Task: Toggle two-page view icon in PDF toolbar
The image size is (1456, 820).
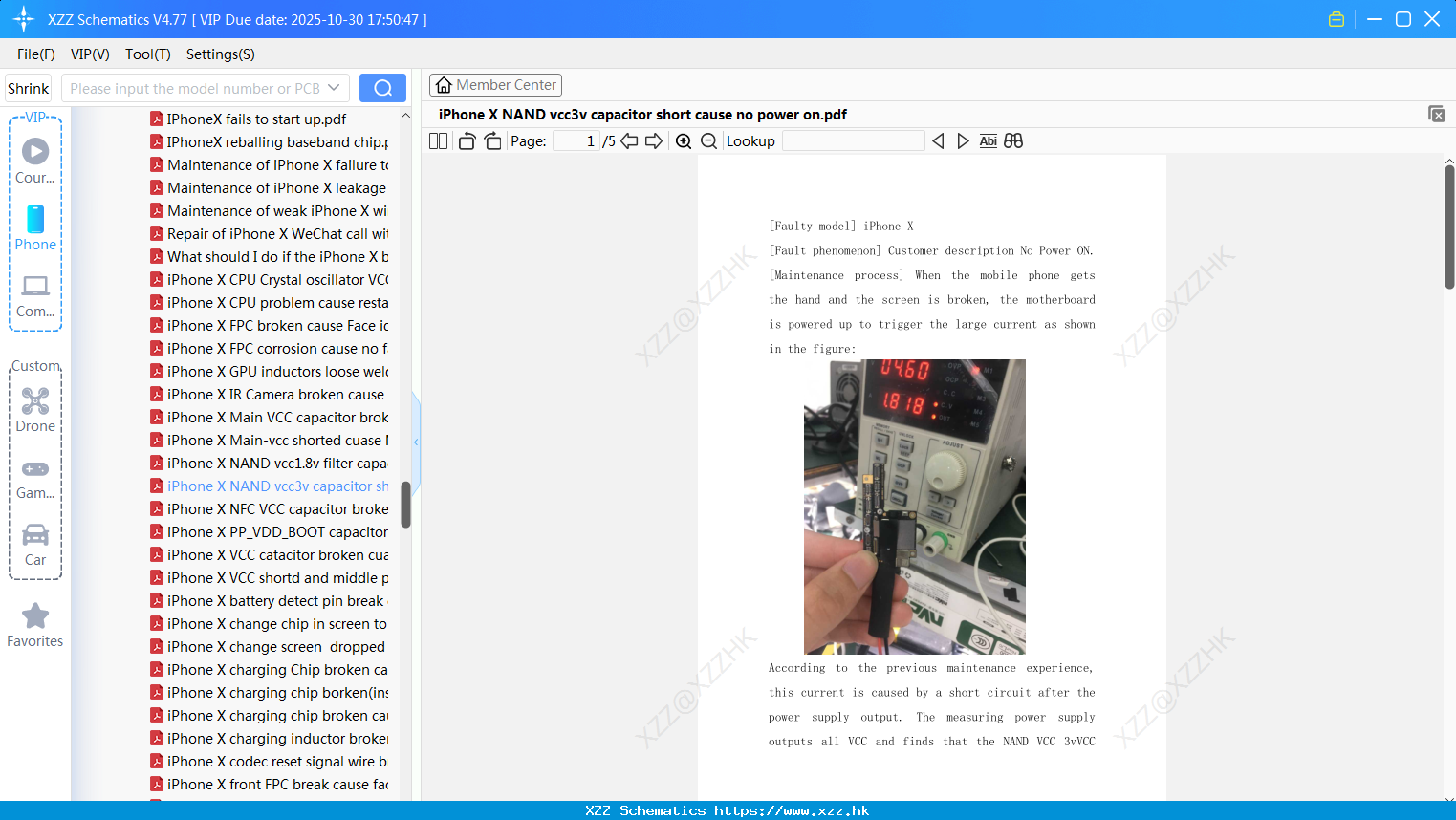Action: [x=438, y=140]
